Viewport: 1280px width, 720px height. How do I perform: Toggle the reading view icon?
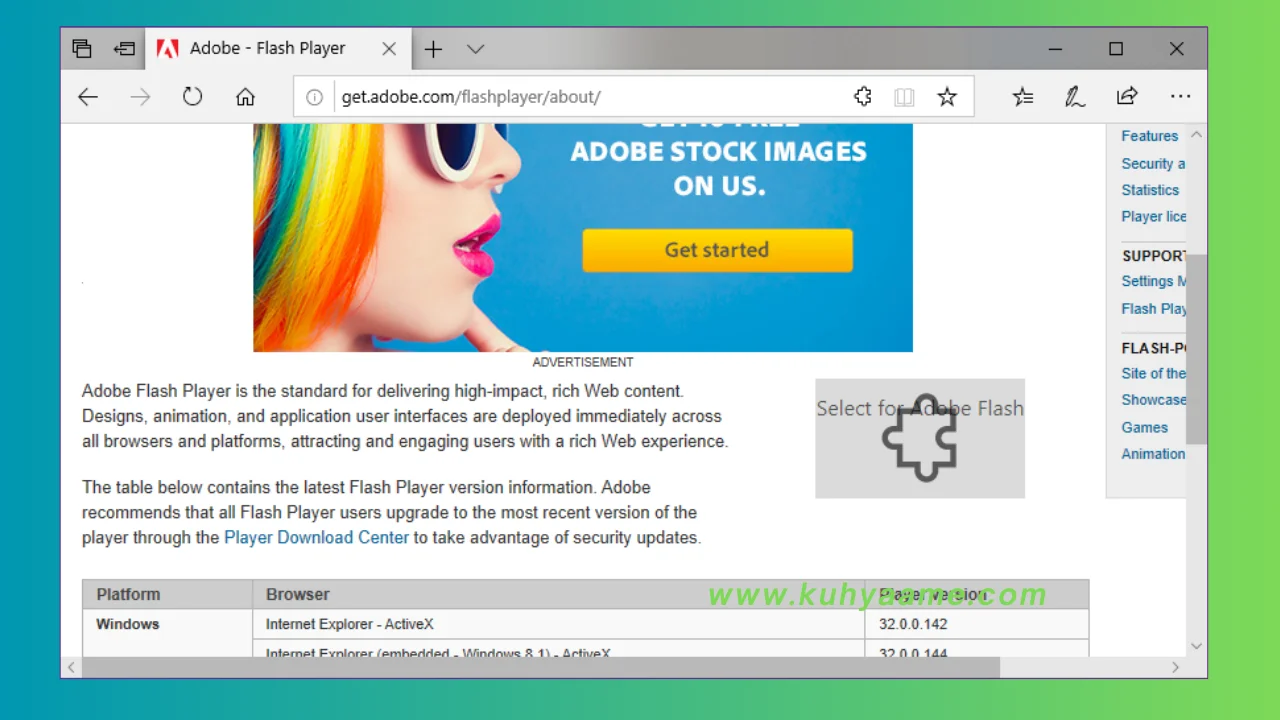coord(905,97)
